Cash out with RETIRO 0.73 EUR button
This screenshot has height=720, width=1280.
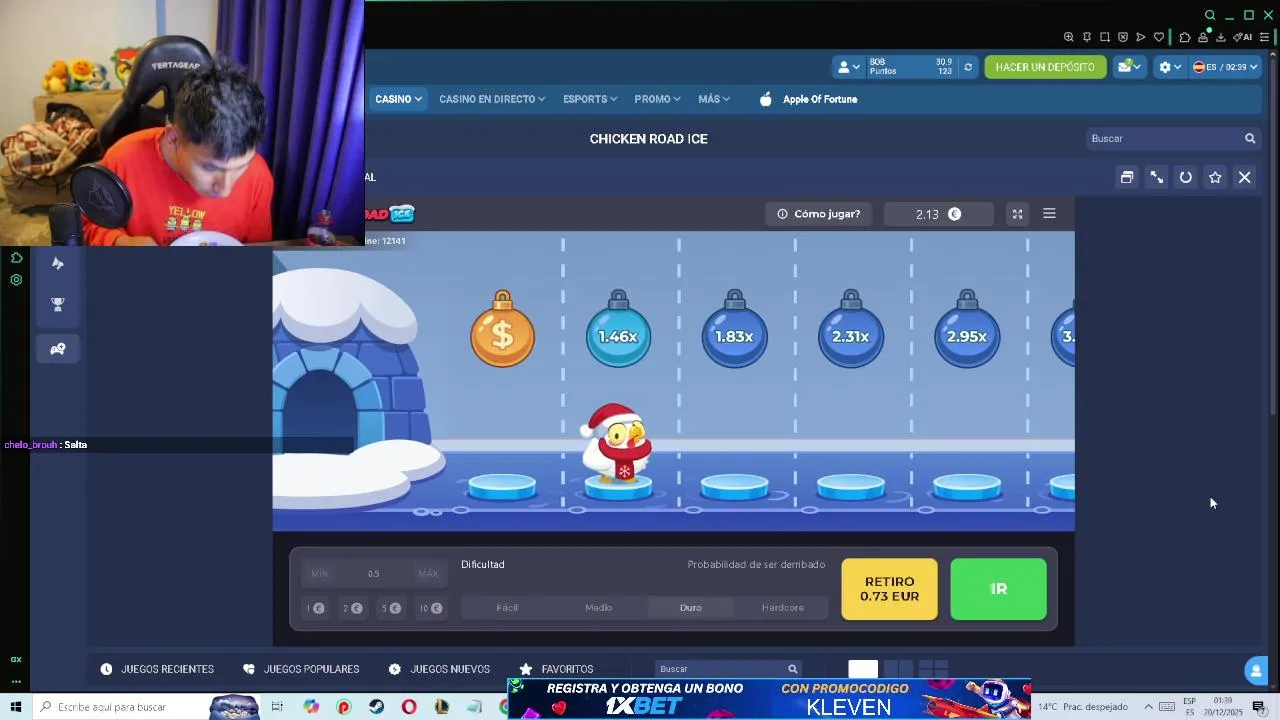pos(889,589)
